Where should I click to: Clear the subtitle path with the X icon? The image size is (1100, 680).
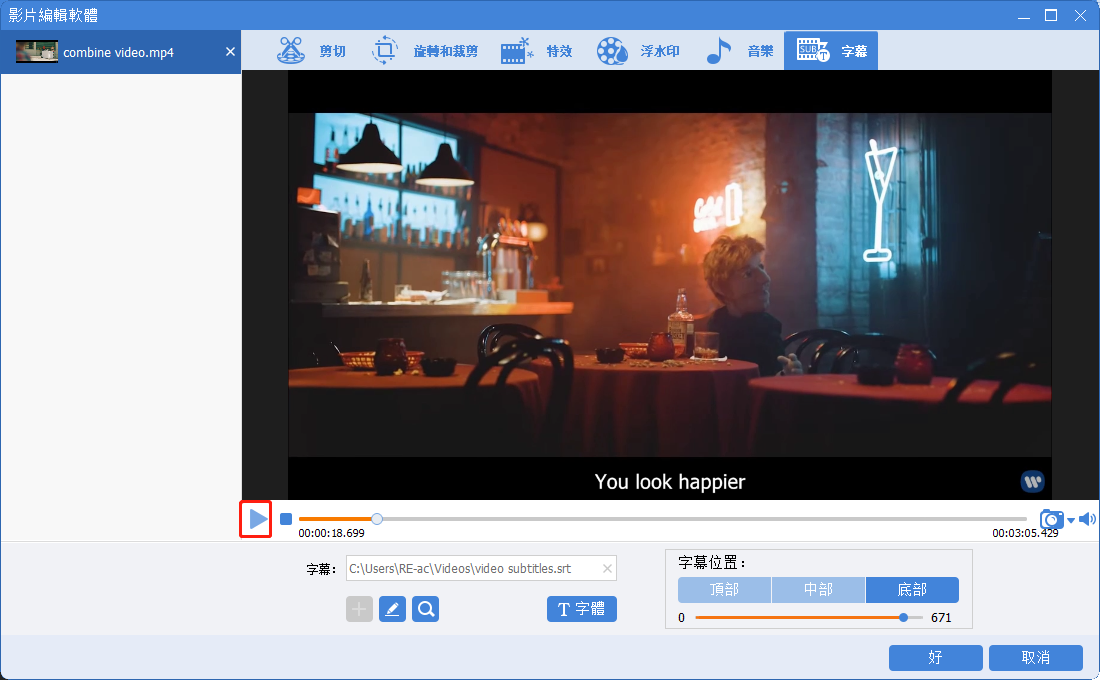point(608,569)
